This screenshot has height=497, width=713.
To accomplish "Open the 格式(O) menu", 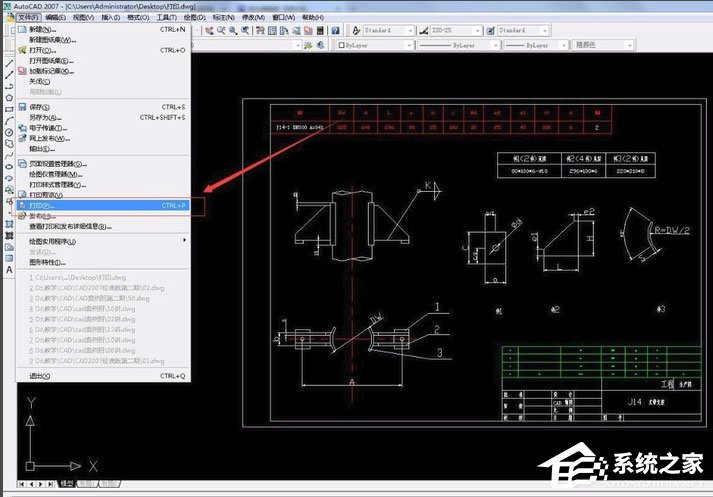I will pyautogui.click(x=138, y=17).
